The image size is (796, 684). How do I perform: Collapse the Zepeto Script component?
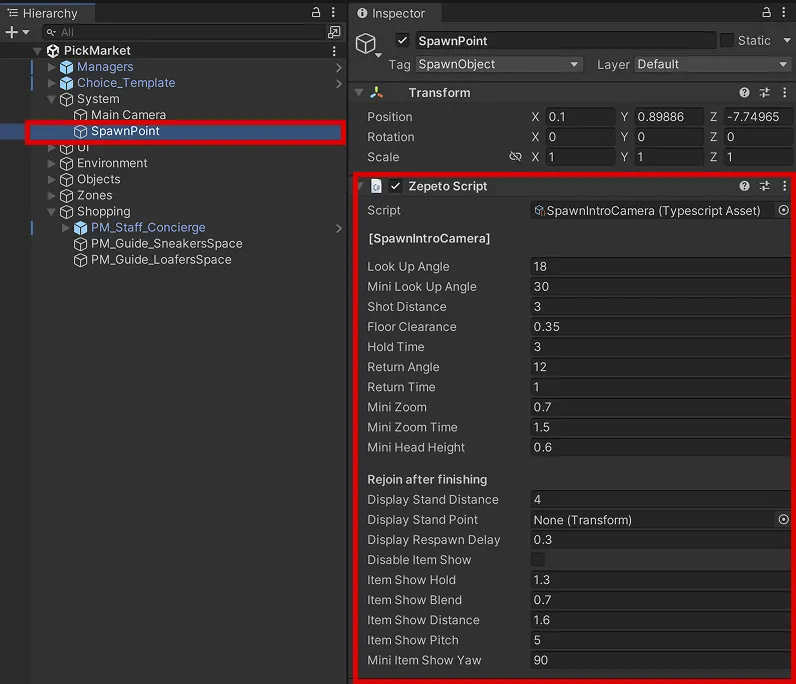360,186
